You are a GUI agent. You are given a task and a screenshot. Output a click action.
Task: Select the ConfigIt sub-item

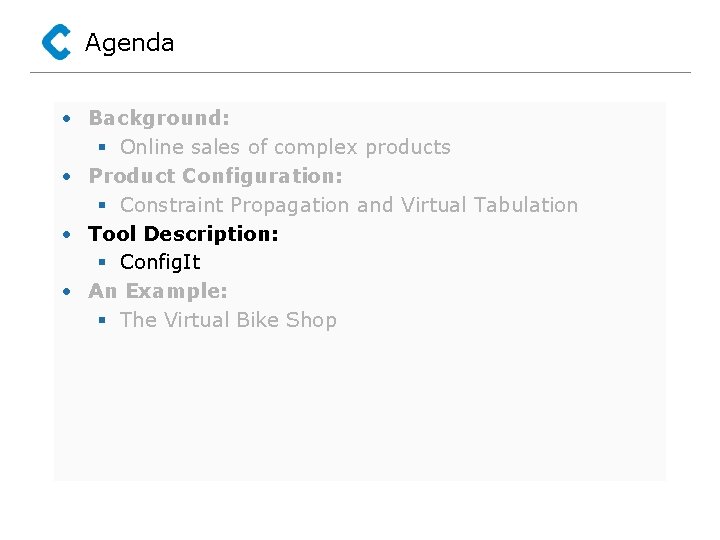tap(160, 263)
